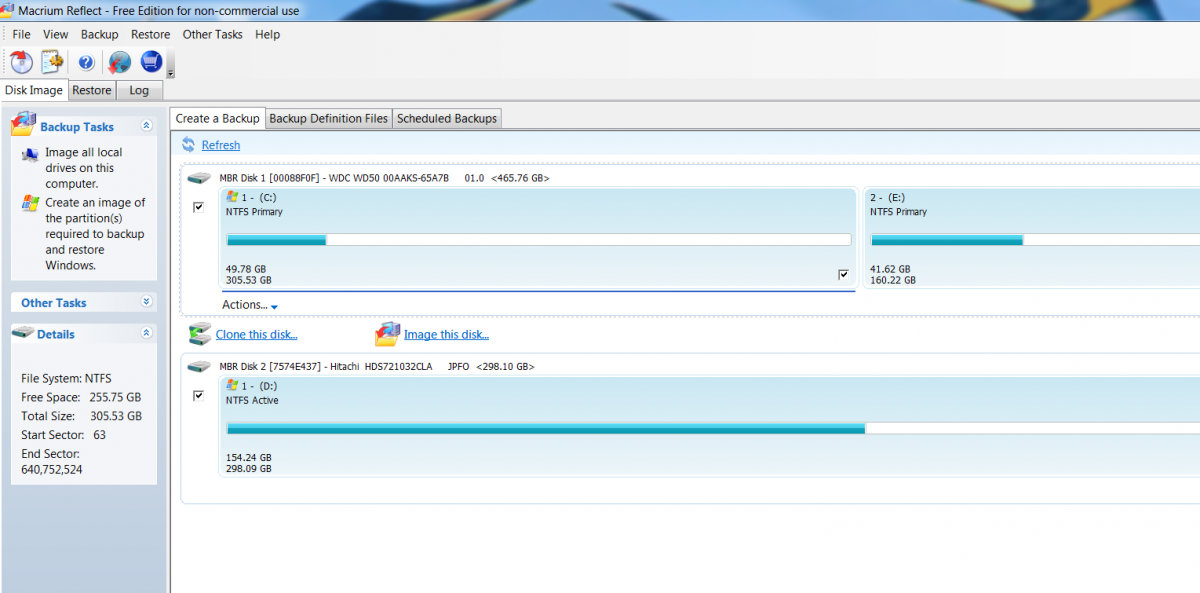Open help via the question mark icon
This screenshot has height=593, width=1200.
[86, 62]
